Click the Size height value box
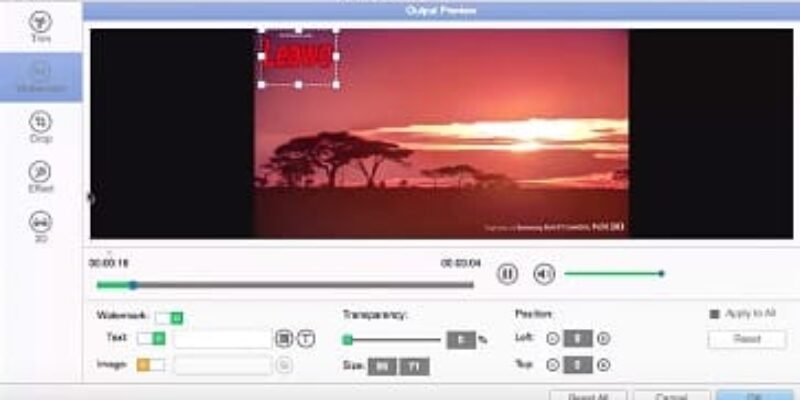Image resolution: width=800 pixels, height=400 pixels. point(414,366)
